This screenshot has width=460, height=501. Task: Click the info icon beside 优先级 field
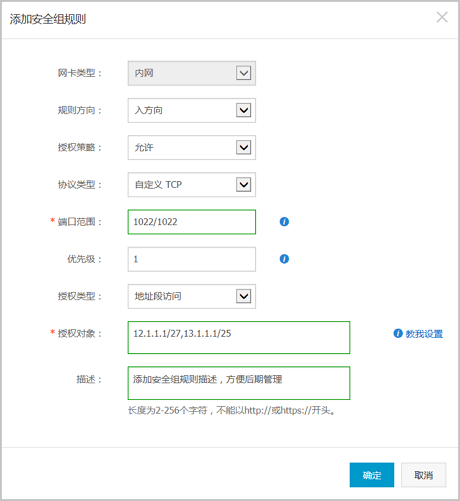284,259
